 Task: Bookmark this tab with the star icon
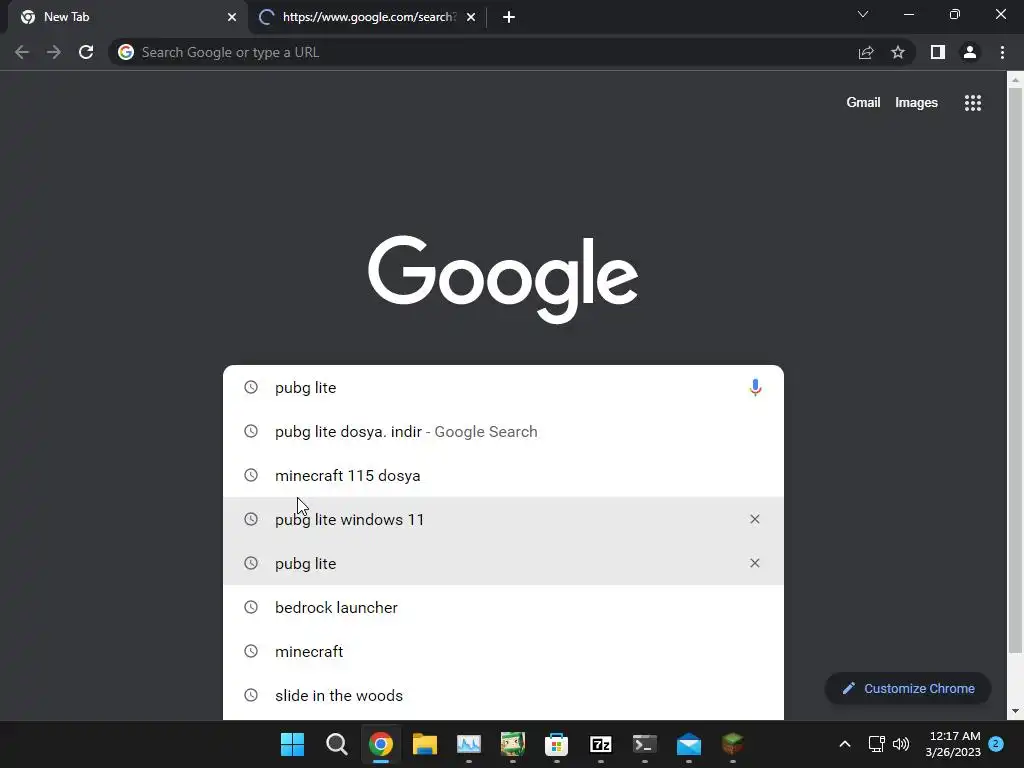pos(898,52)
